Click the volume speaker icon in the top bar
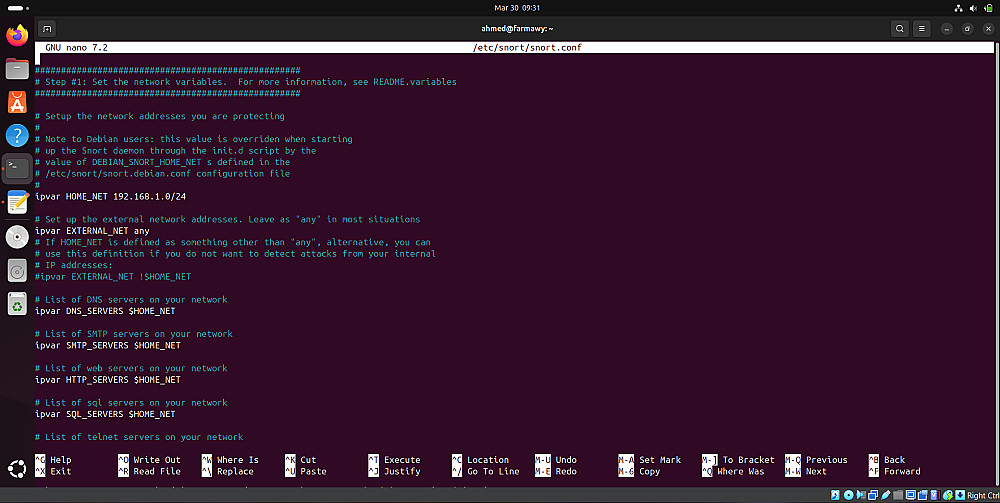 [973, 8]
